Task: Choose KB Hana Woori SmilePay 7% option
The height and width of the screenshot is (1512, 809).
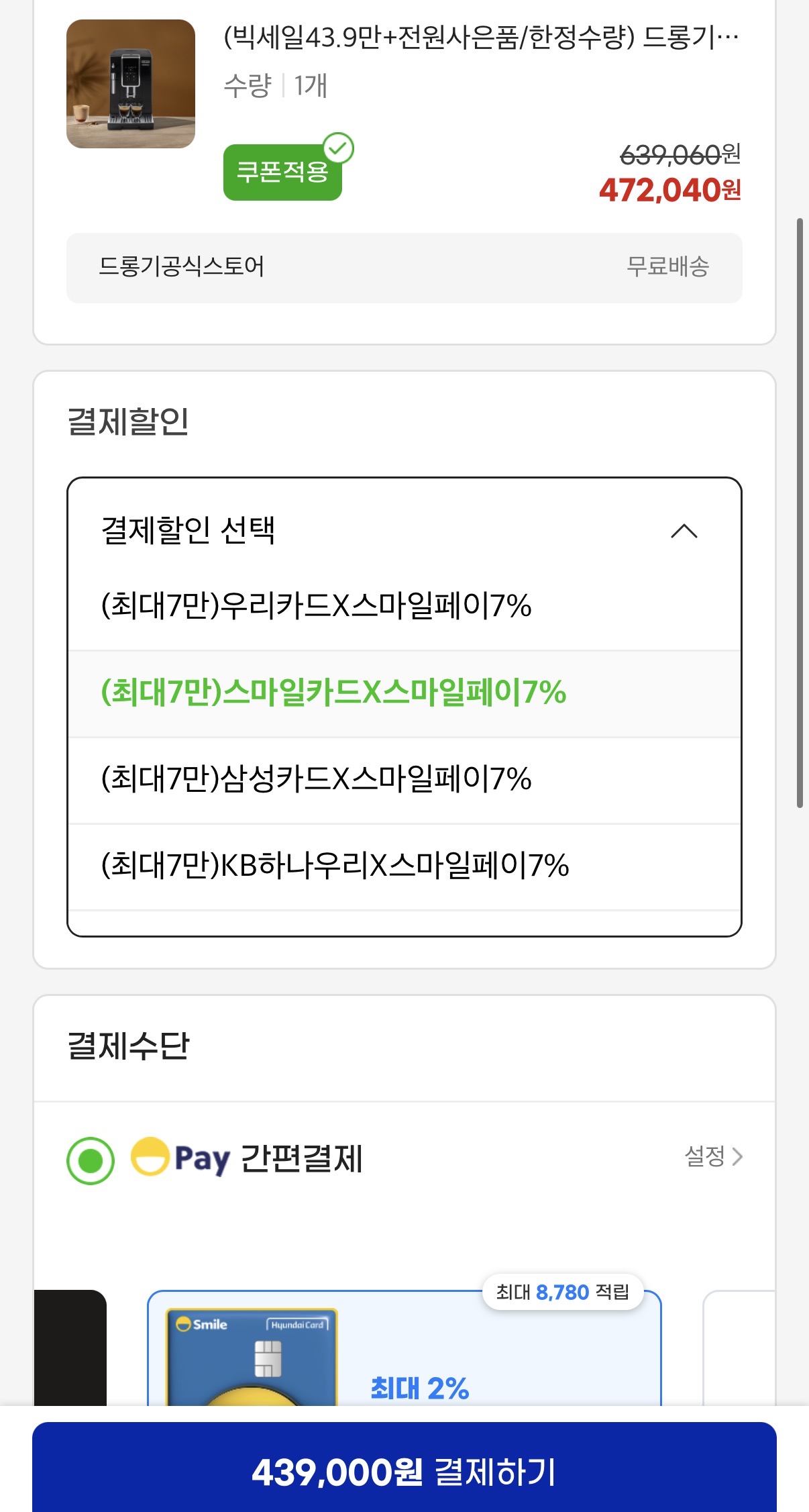Action: click(335, 866)
